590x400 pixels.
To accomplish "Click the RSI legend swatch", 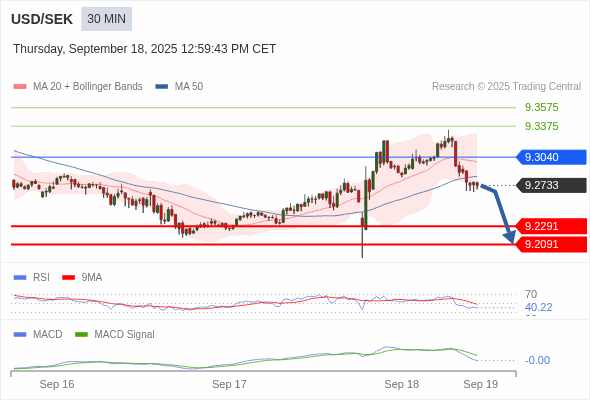I will pyautogui.click(x=20, y=278).
